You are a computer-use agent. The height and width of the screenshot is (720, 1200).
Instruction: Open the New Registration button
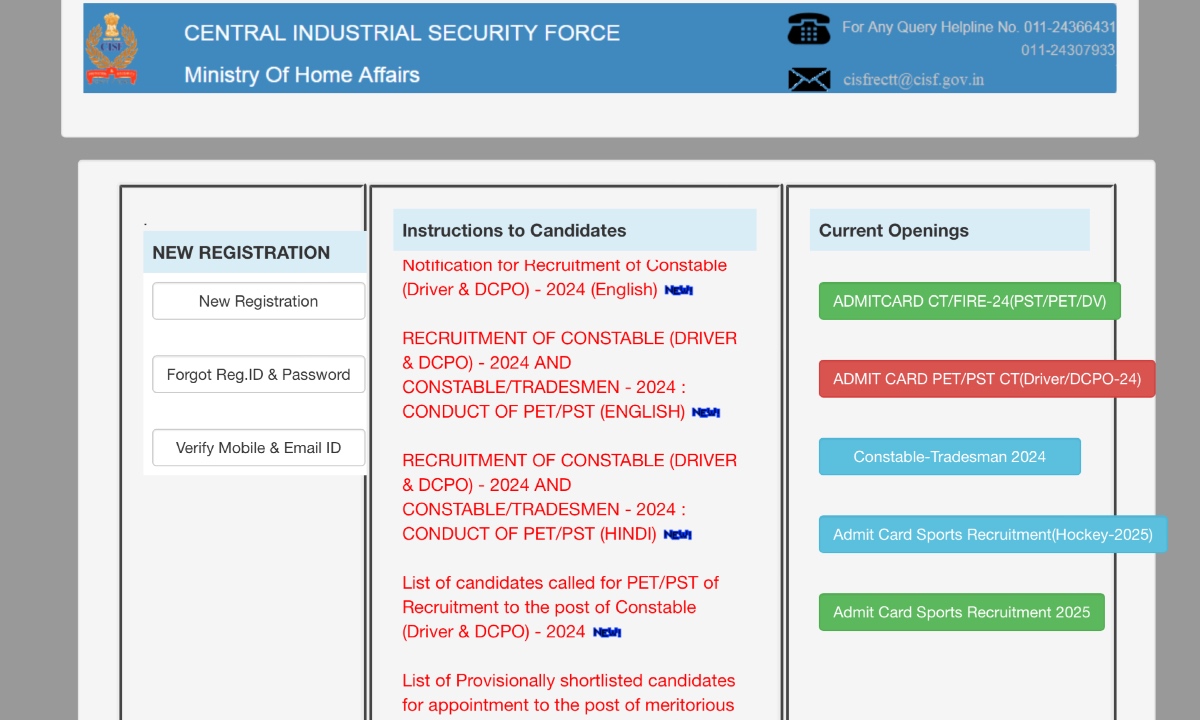coord(258,301)
